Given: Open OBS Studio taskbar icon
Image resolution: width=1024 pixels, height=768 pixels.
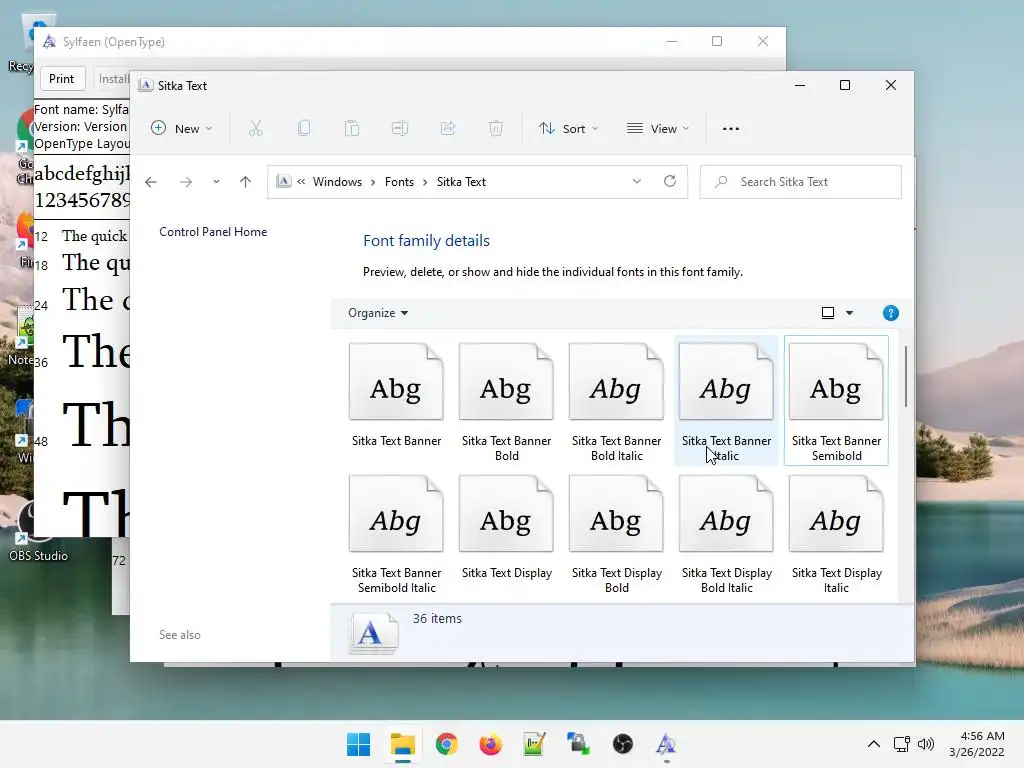Looking at the screenshot, I should coord(622,744).
